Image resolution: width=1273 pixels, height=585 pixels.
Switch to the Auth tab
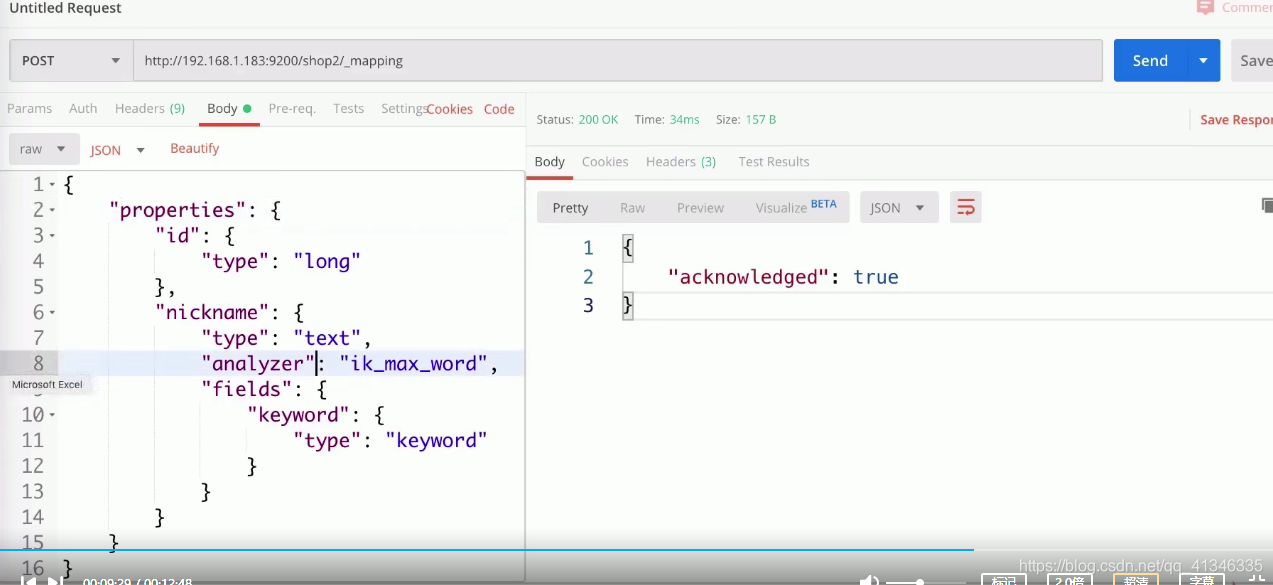click(83, 108)
